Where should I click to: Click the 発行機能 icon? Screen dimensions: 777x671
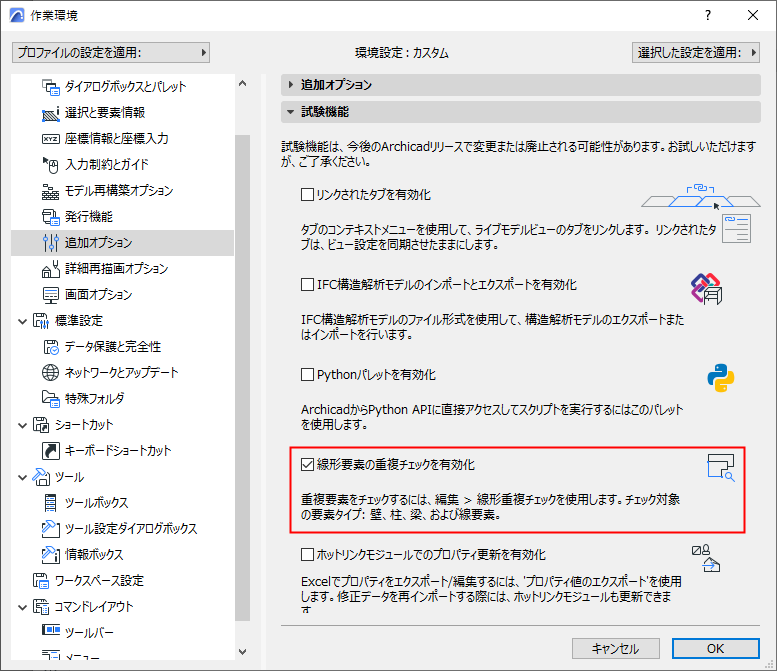51,217
